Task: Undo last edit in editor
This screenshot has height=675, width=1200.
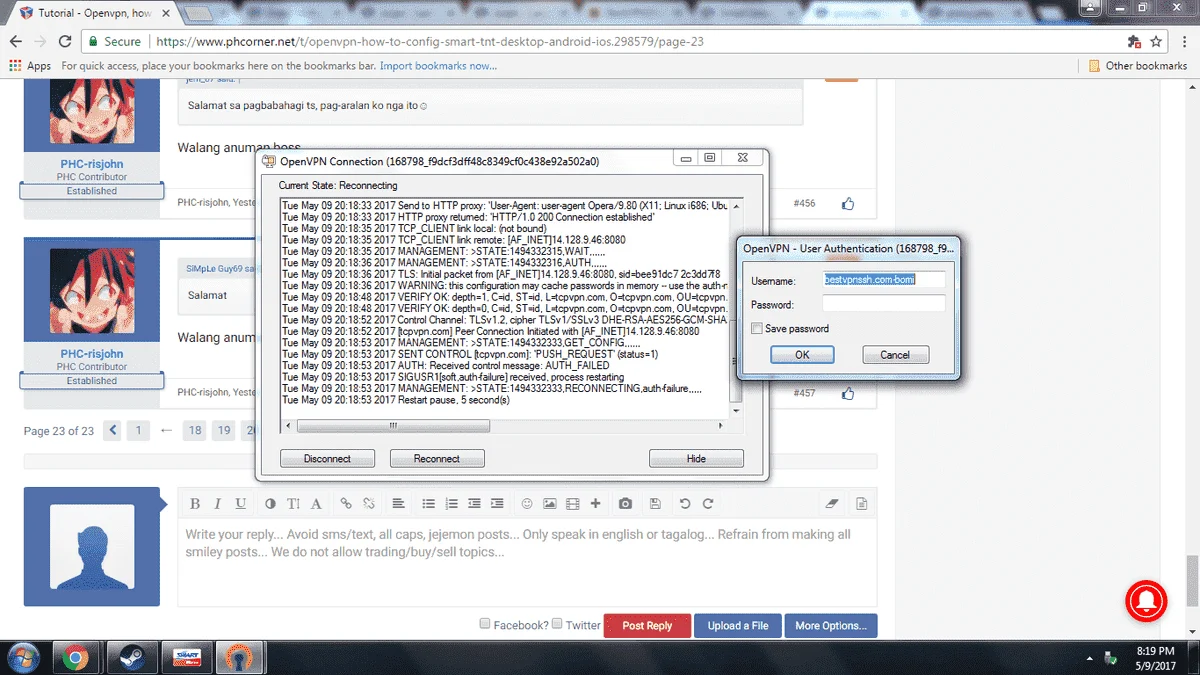Action: tap(684, 503)
